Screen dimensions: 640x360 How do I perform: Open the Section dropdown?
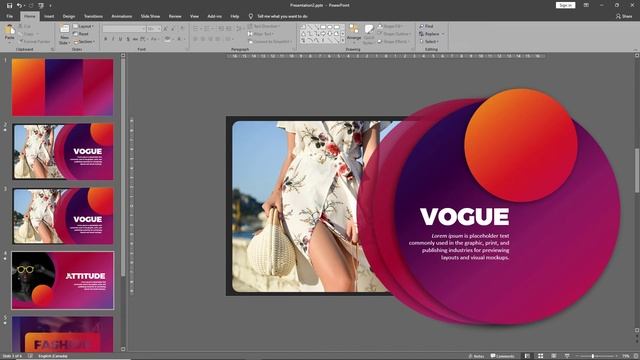(84, 42)
